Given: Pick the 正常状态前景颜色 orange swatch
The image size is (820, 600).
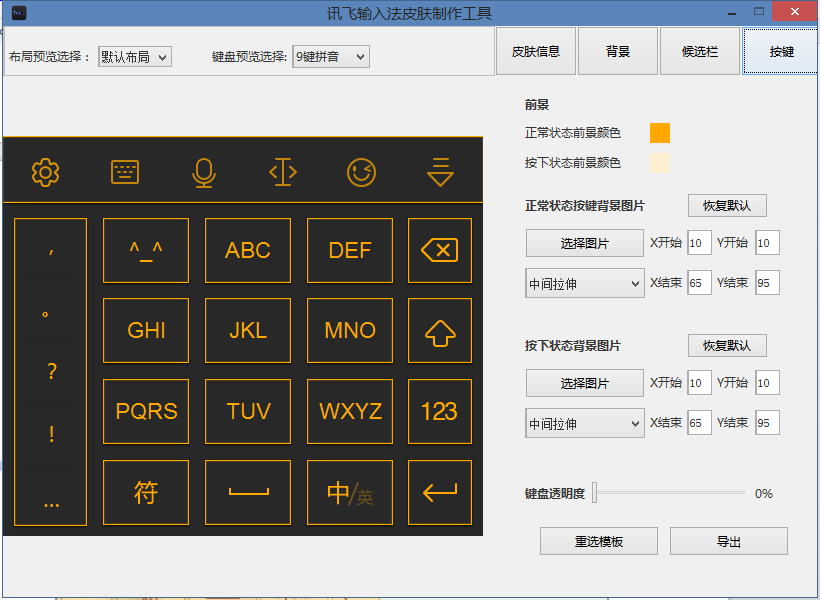Looking at the screenshot, I should point(660,133).
